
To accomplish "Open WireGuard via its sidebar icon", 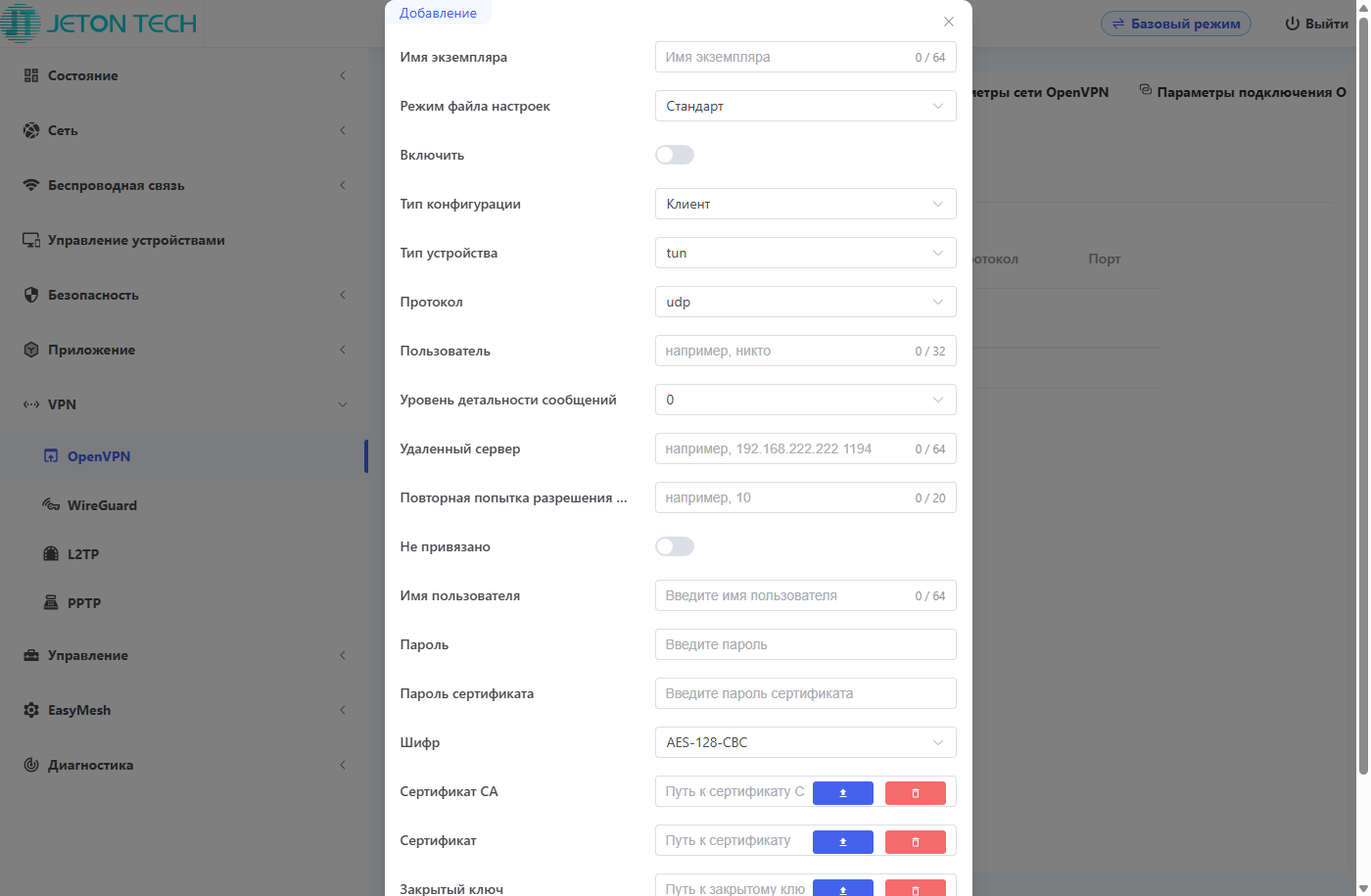I will [51, 505].
